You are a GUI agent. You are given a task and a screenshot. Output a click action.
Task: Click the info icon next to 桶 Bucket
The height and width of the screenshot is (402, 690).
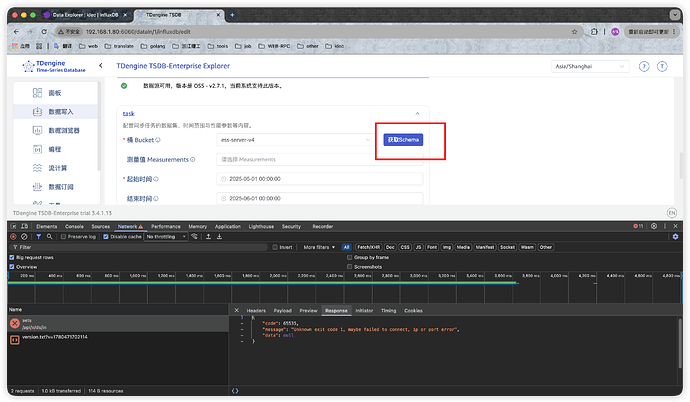[158, 140]
